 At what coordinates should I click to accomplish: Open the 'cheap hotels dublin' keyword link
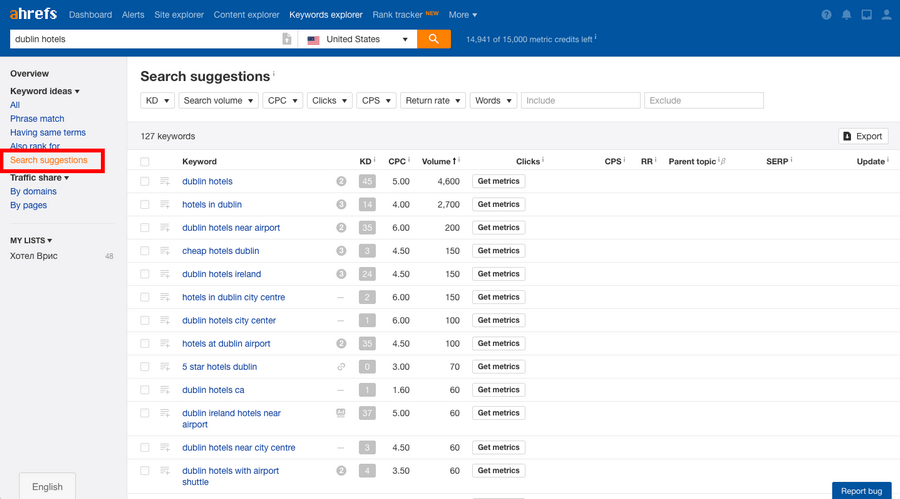click(x=220, y=251)
